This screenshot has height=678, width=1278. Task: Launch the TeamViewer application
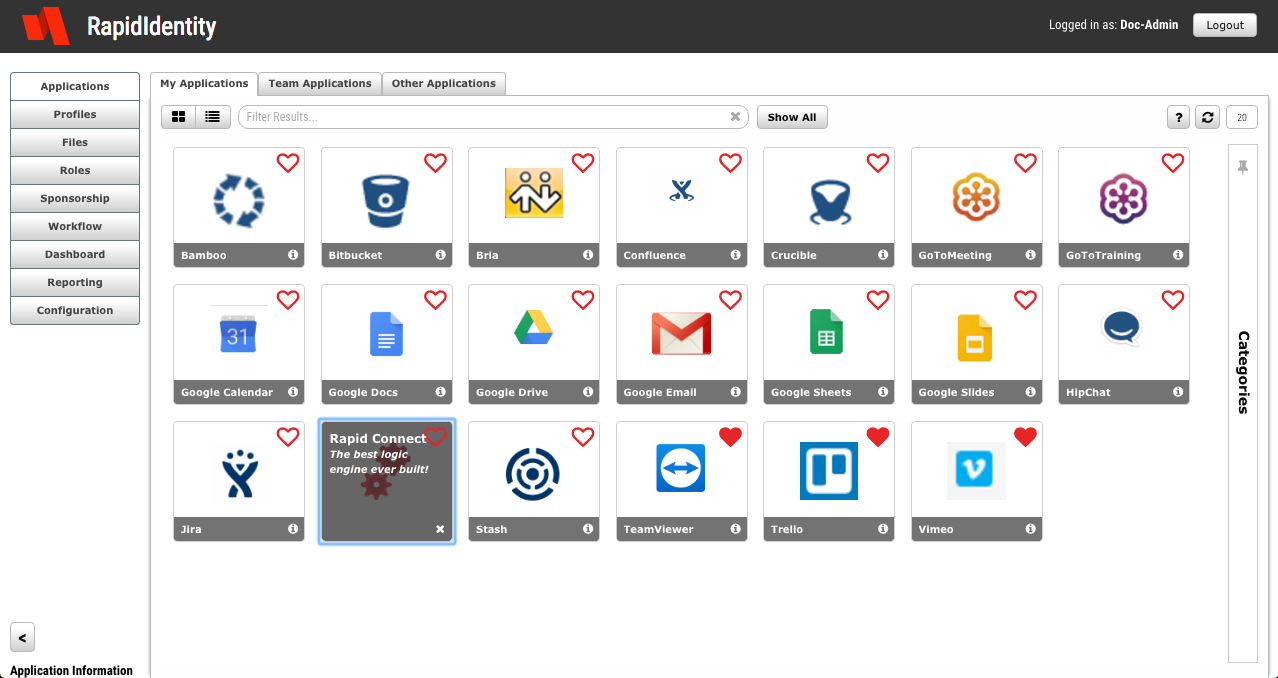tap(681, 468)
